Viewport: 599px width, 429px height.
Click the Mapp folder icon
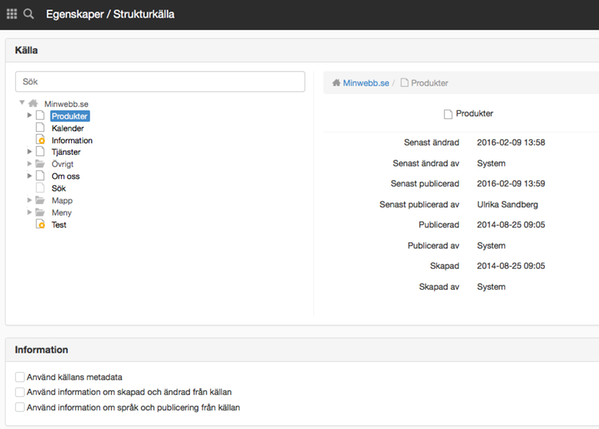coord(40,200)
